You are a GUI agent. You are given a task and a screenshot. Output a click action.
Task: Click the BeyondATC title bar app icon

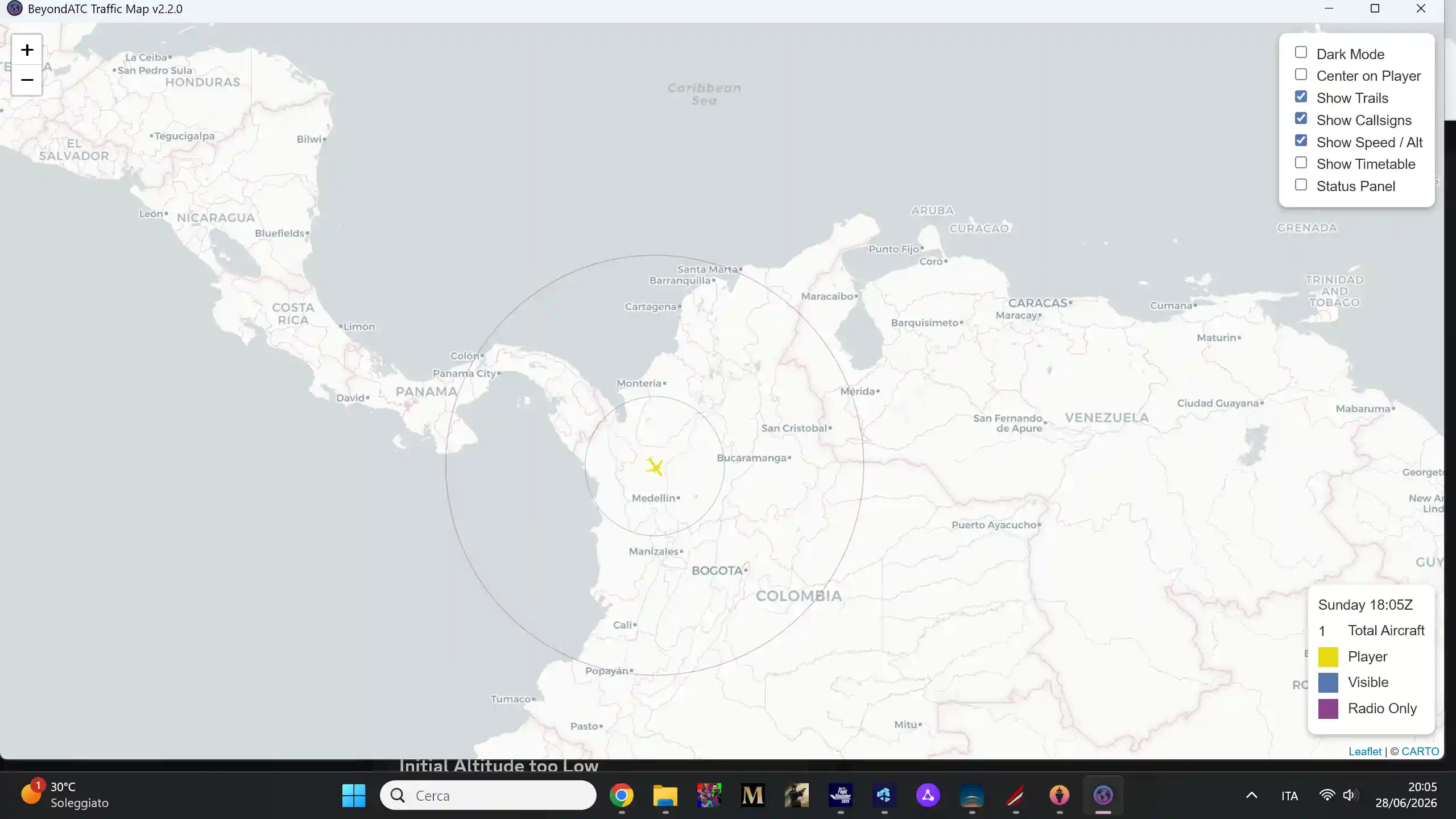[14, 9]
